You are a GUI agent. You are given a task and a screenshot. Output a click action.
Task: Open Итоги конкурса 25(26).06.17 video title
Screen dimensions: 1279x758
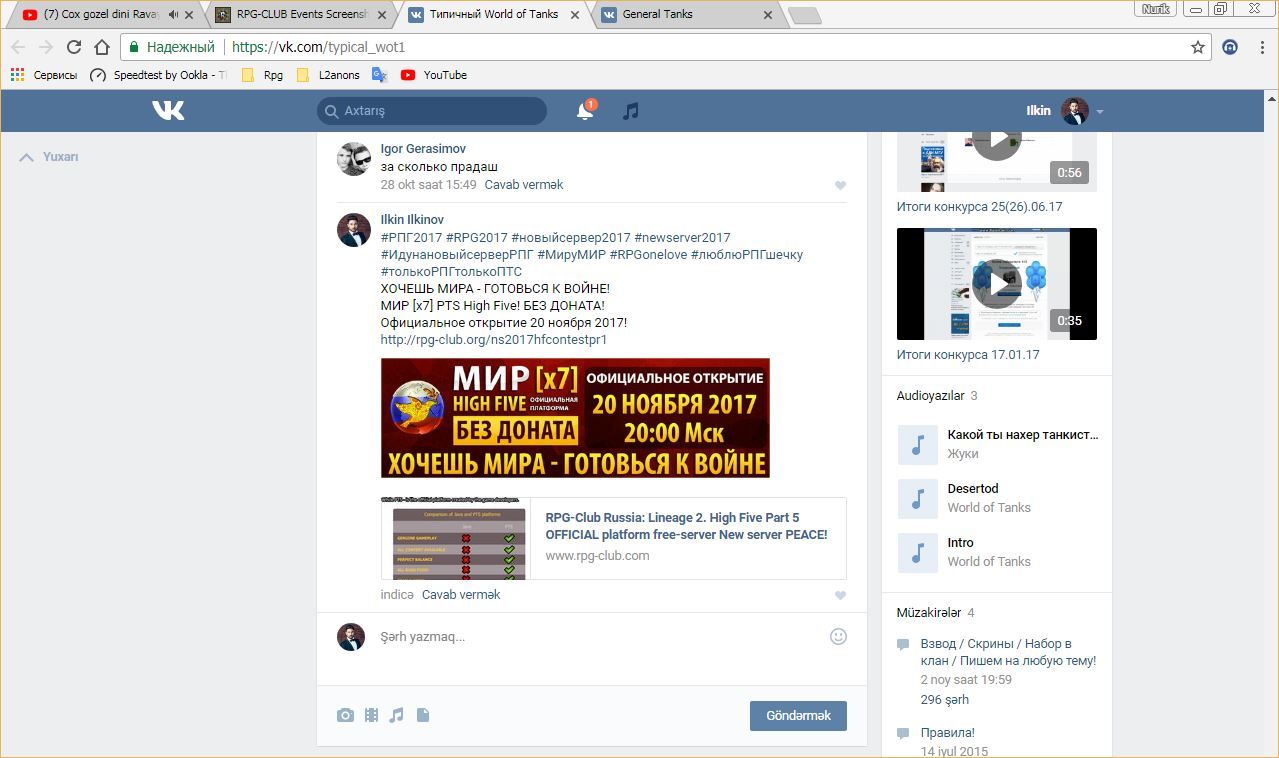click(979, 207)
